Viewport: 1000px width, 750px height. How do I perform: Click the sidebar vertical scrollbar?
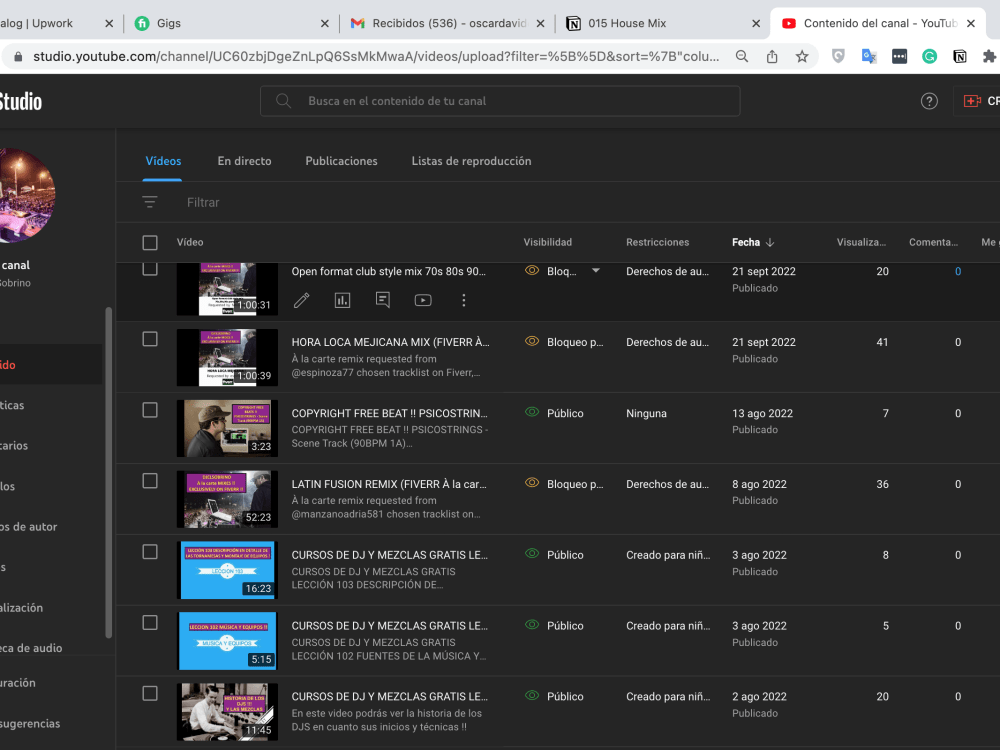click(x=108, y=473)
